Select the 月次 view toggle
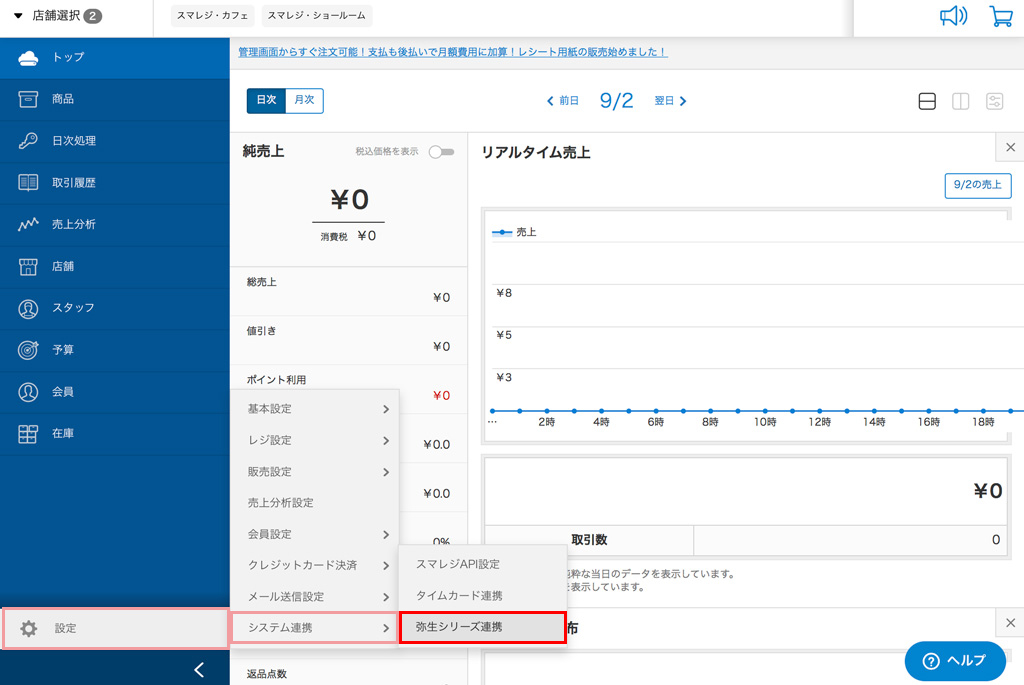The width and height of the screenshot is (1024, 685). [304, 101]
